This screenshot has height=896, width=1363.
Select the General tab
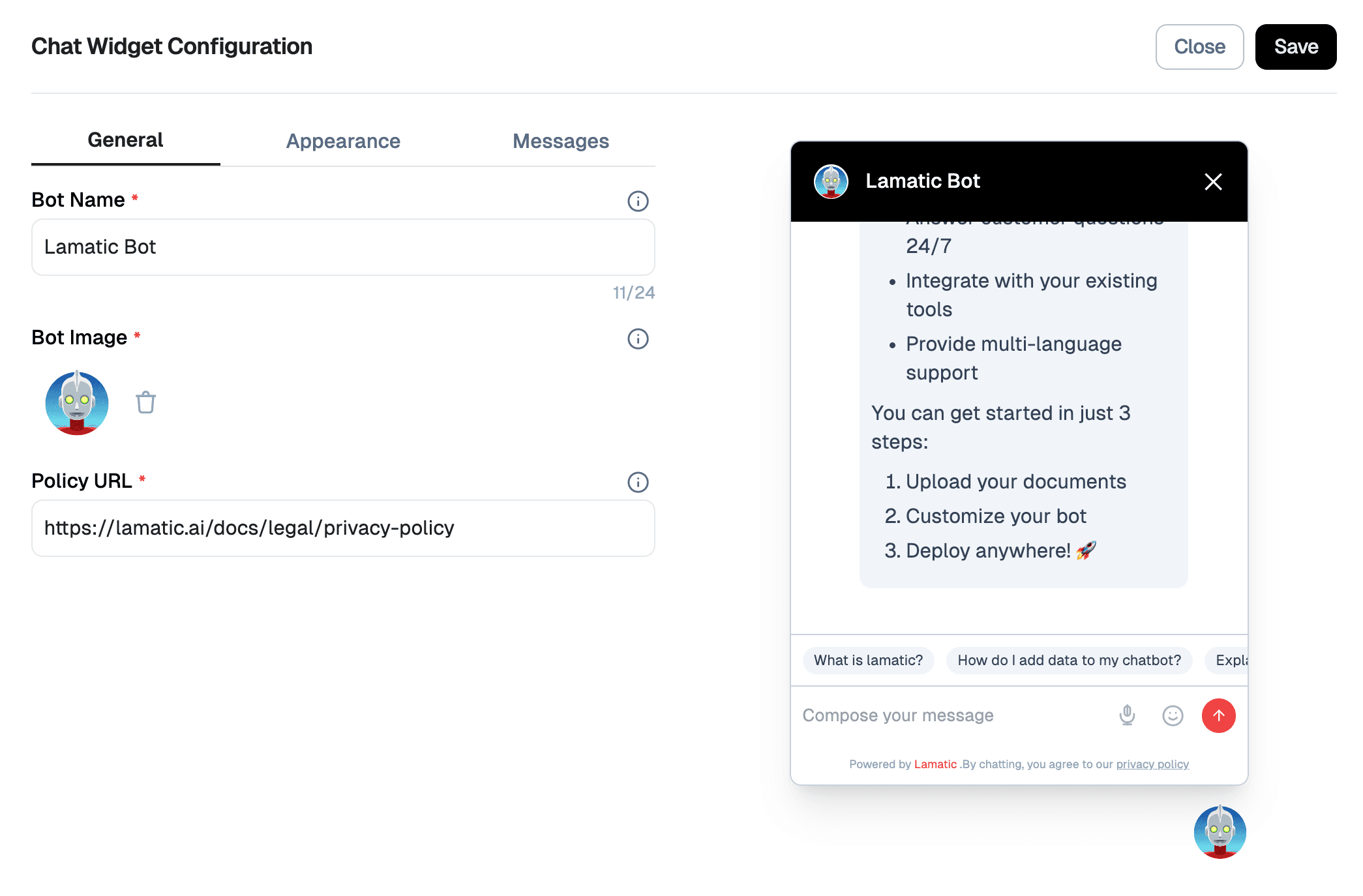tap(125, 140)
